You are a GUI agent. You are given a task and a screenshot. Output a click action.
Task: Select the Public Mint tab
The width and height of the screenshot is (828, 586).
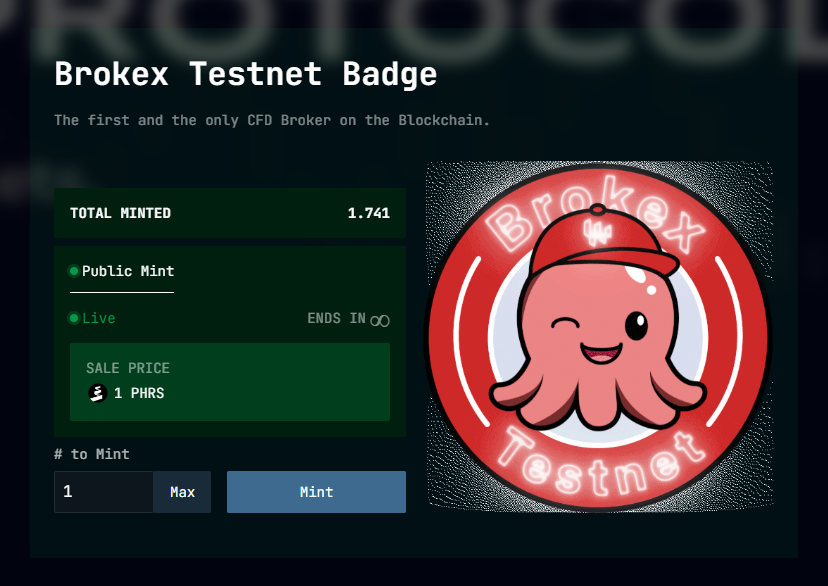pos(122,271)
